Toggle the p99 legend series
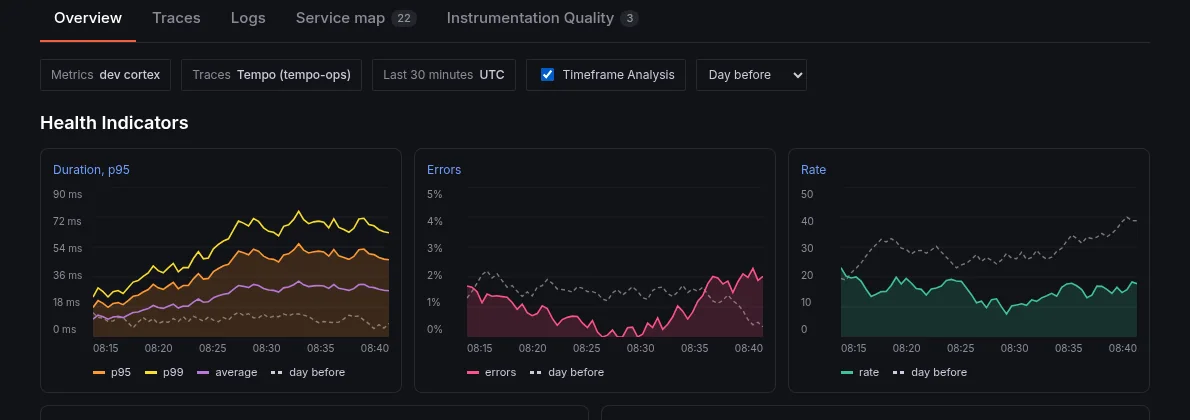1190x420 pixels. click(163, 372)
